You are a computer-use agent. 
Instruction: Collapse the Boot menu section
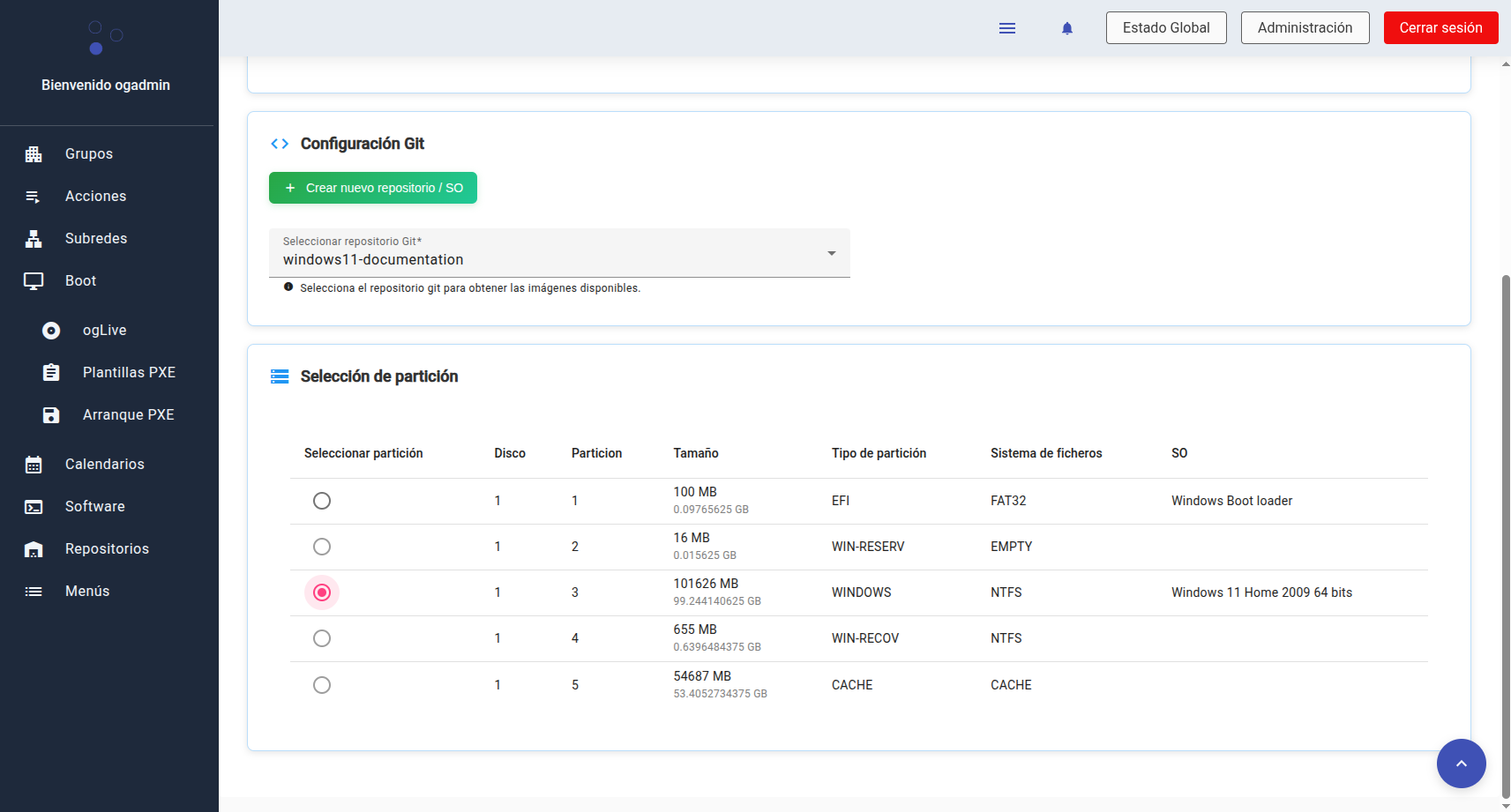(x=80, y=281)
